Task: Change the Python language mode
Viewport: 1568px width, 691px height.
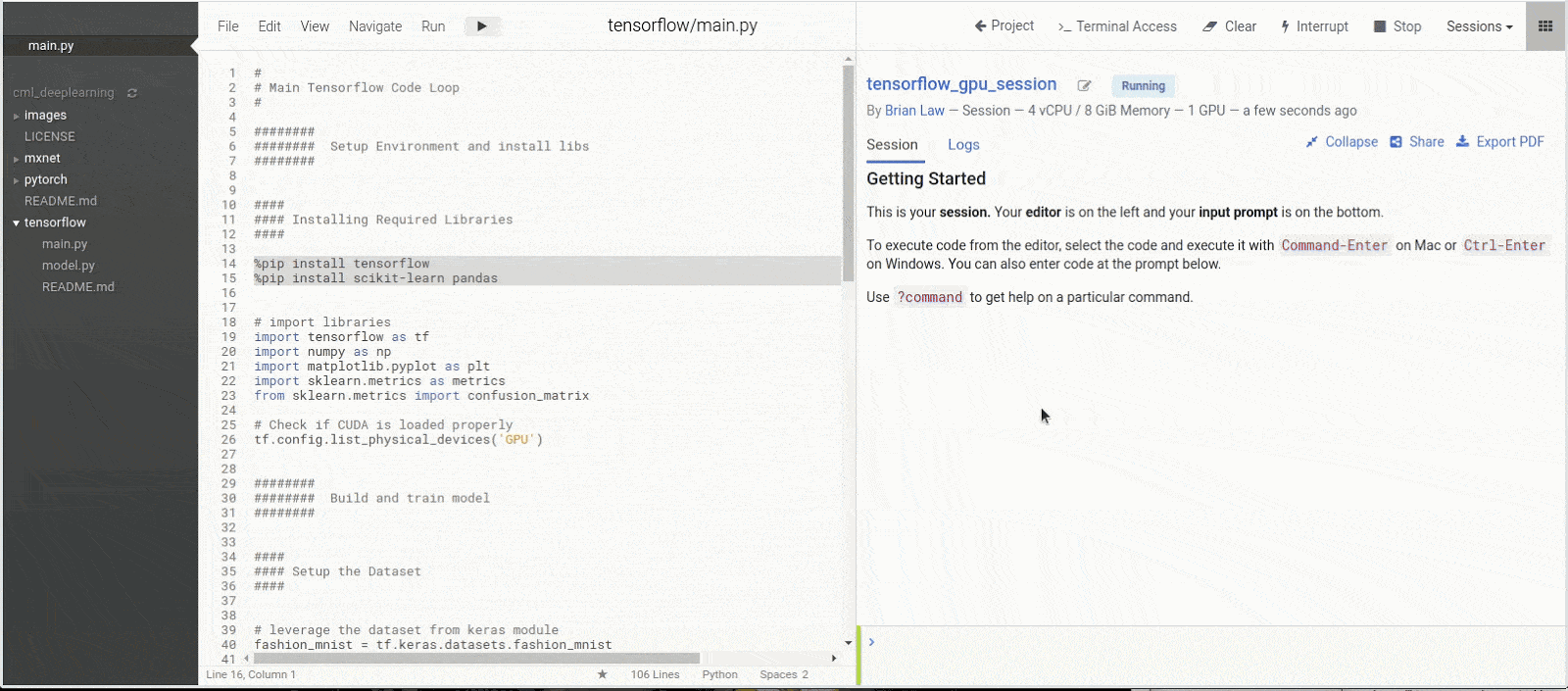Action: click(x=719, y=674)
